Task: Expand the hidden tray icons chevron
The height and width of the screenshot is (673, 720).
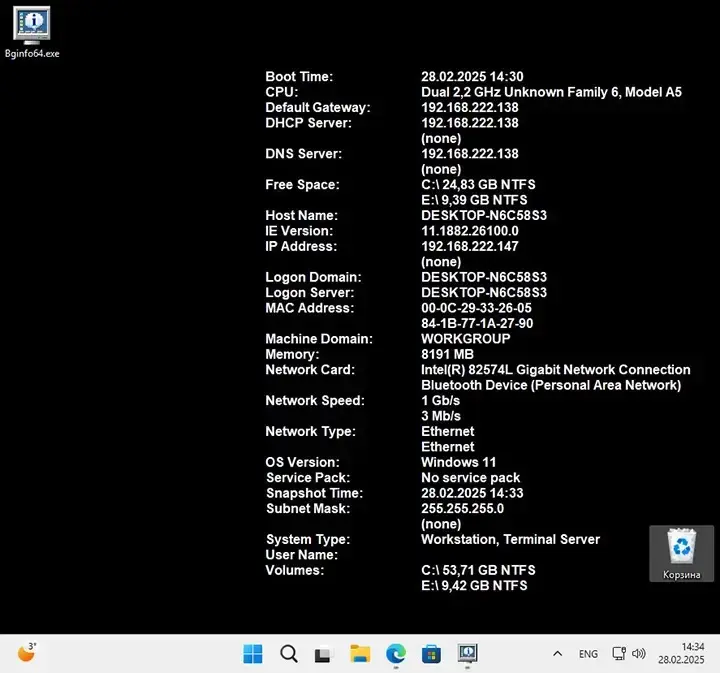Action: tap(557, 654)
